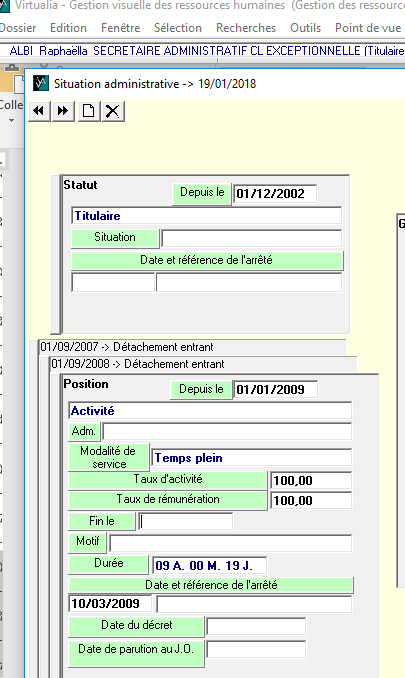The width and height of the screenshot is (405, 678).
Task: Open the Sélection menu
Action: pos(178,28)
